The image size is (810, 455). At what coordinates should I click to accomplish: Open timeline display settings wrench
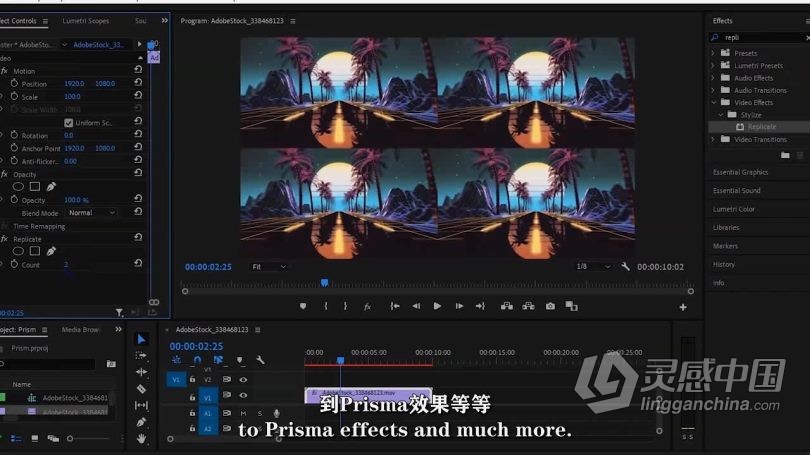pyautogui.click(x=260, y=360)
